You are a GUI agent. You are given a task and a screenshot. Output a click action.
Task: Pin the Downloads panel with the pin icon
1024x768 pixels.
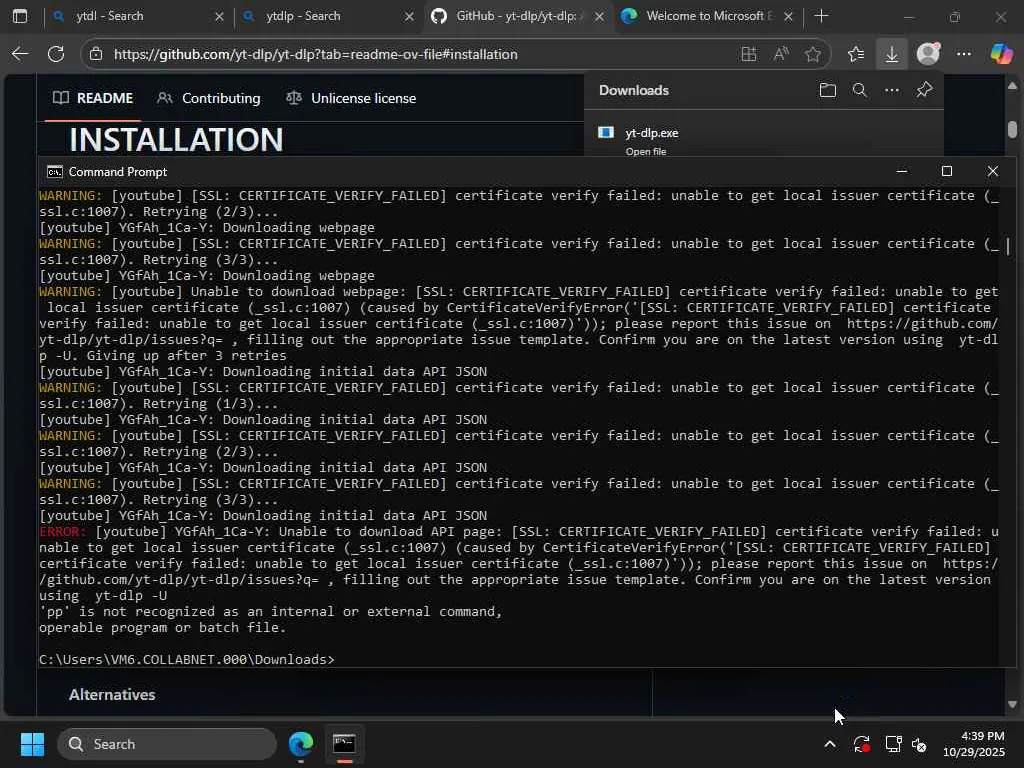(924, 90)
